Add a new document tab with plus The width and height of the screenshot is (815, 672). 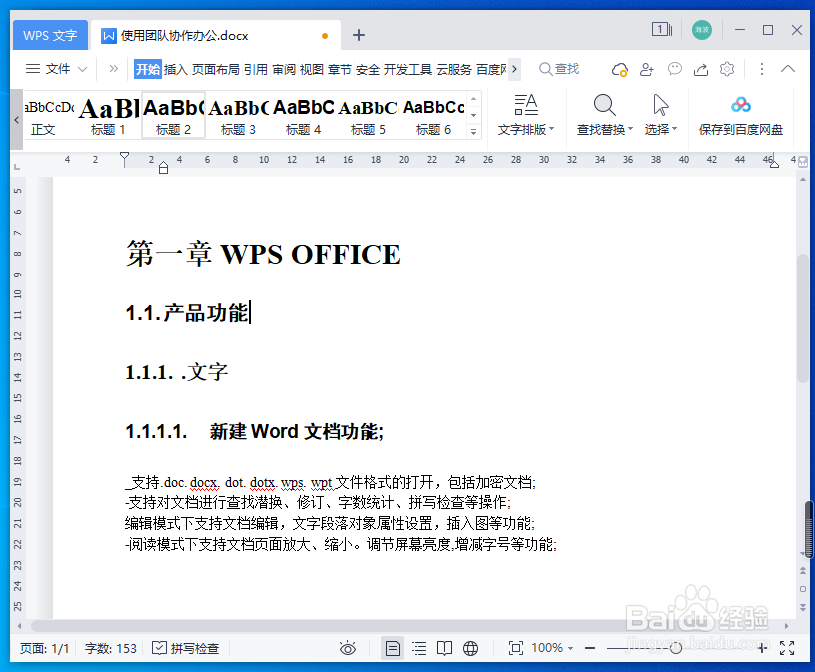point(359,35)
